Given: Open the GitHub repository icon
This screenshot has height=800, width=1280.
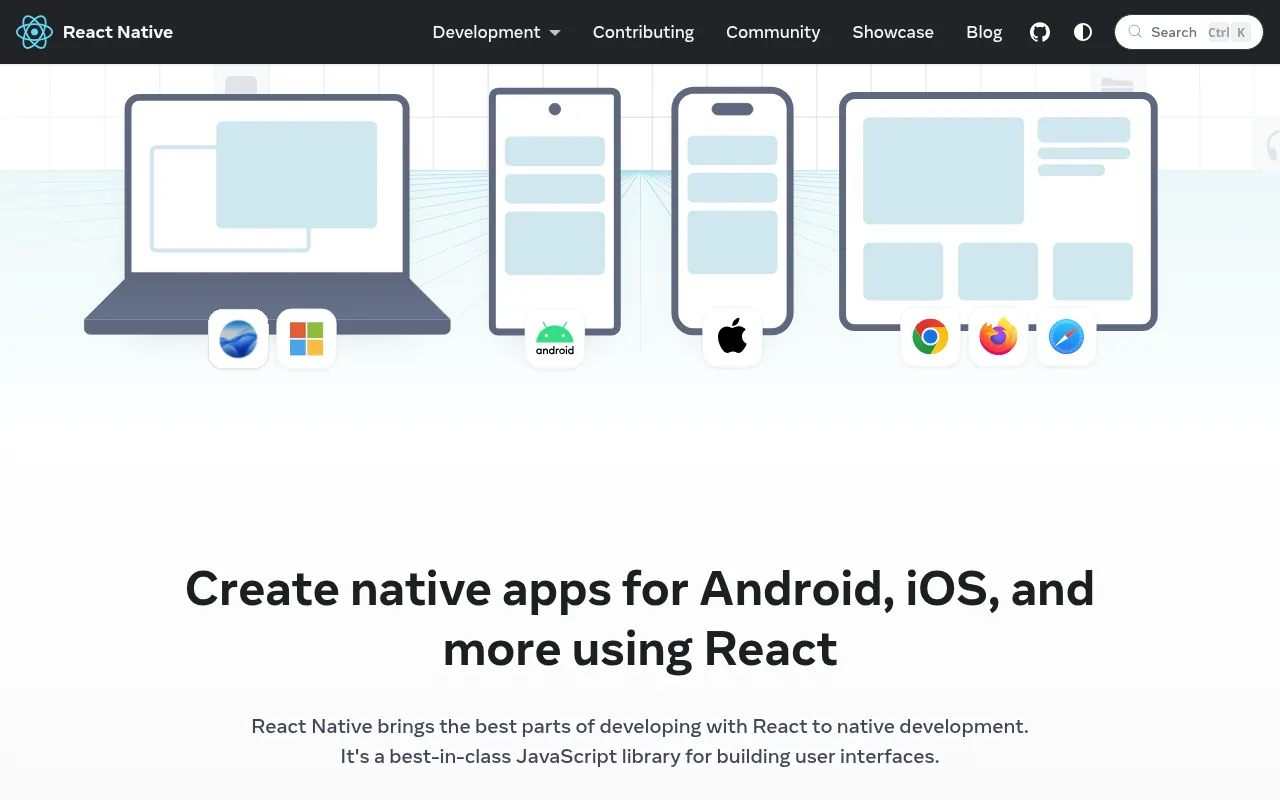Looking at the screenshot, I should tap(1040, 32).
